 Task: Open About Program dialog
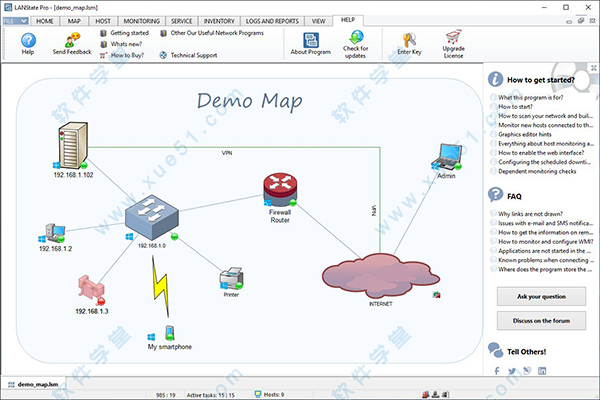pos(311,44)
